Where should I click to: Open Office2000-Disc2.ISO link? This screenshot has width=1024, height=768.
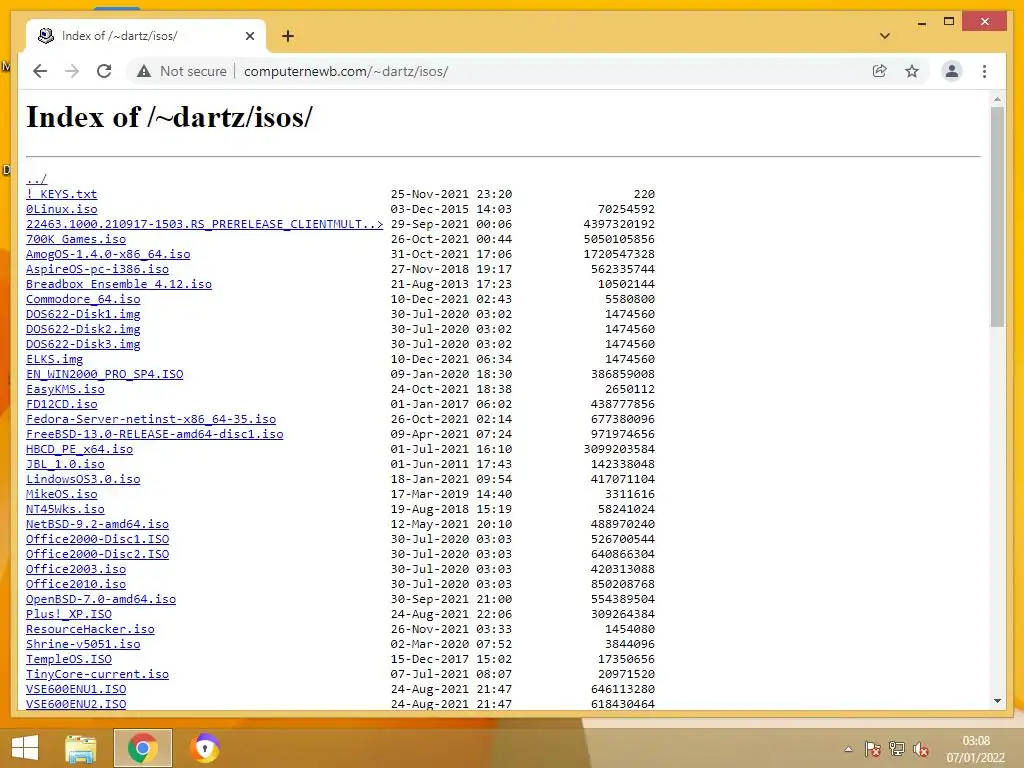click(97, 554)
